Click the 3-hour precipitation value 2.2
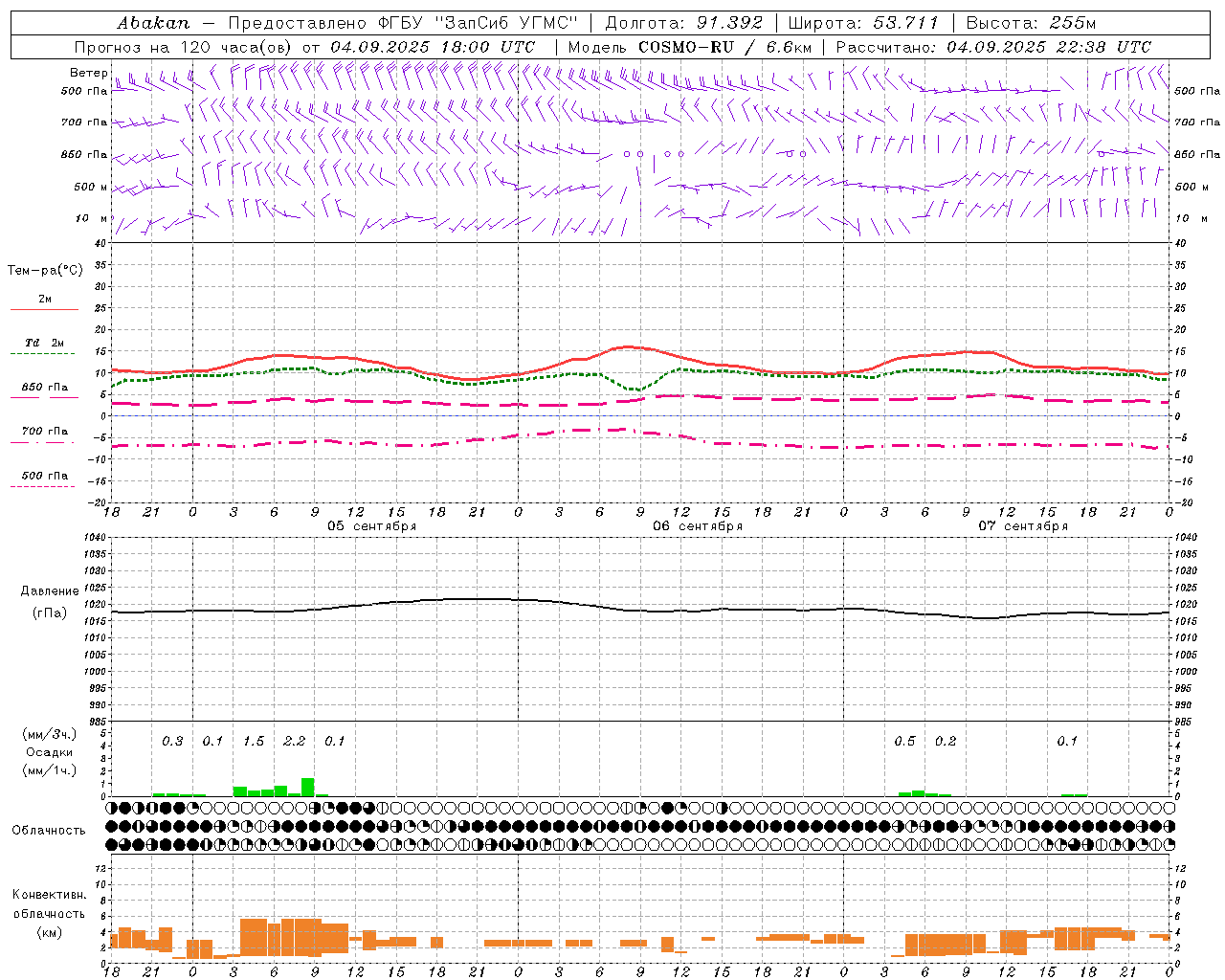The image size is (1225, 980). [295, 741]
